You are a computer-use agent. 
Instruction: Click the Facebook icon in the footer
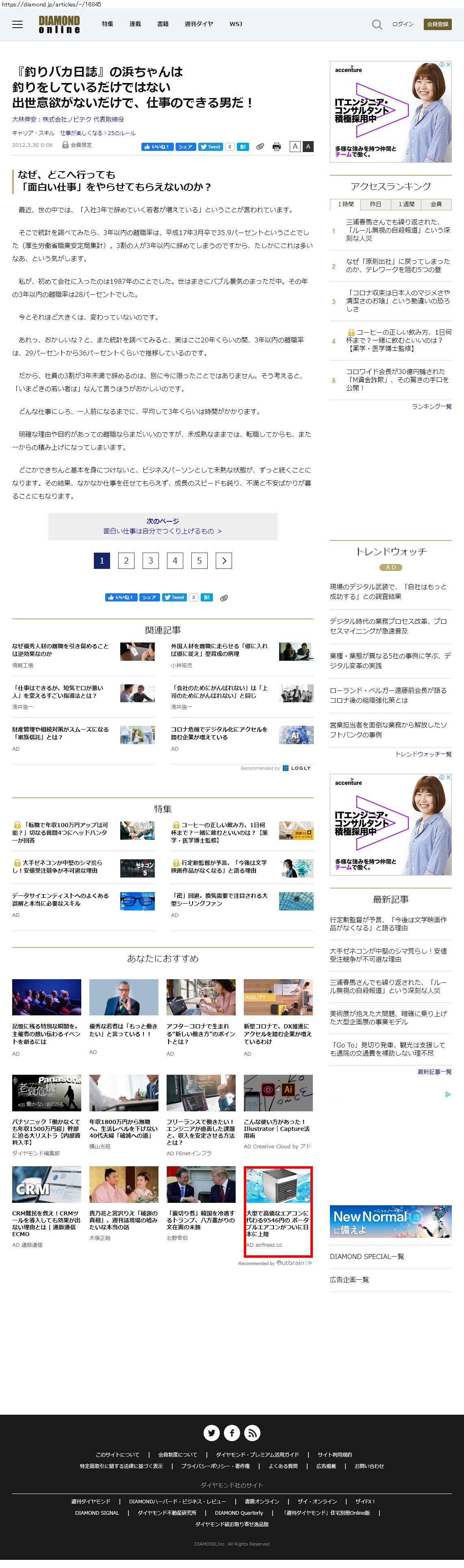pyautogui.click(x=232, y=1432)
